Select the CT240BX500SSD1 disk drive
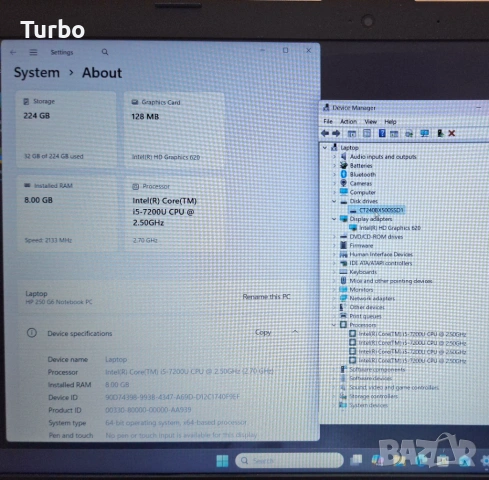 click(x=381, y=210)
